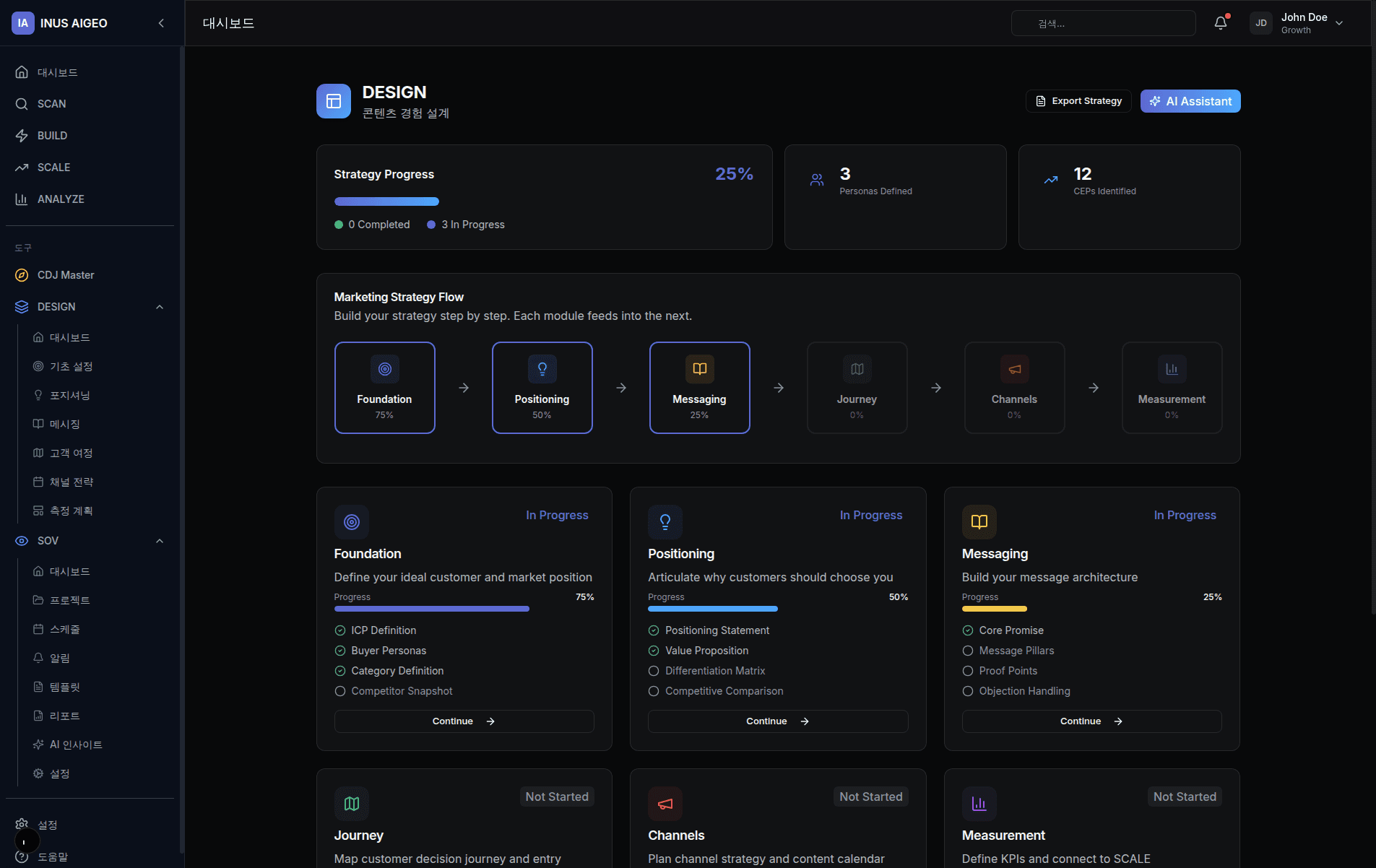Click the DESIGN header layout icon
Screen dimensions: 1376x868
coord(334,101)
